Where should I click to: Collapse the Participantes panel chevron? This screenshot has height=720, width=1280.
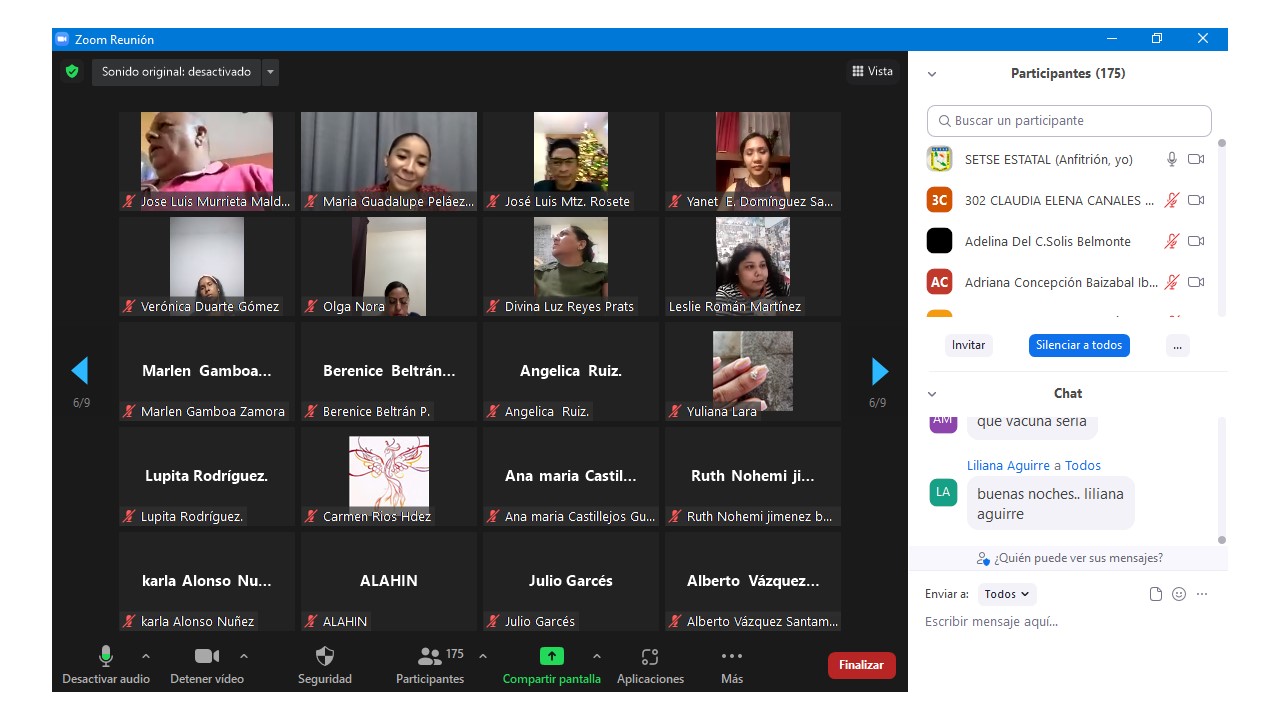932,74
